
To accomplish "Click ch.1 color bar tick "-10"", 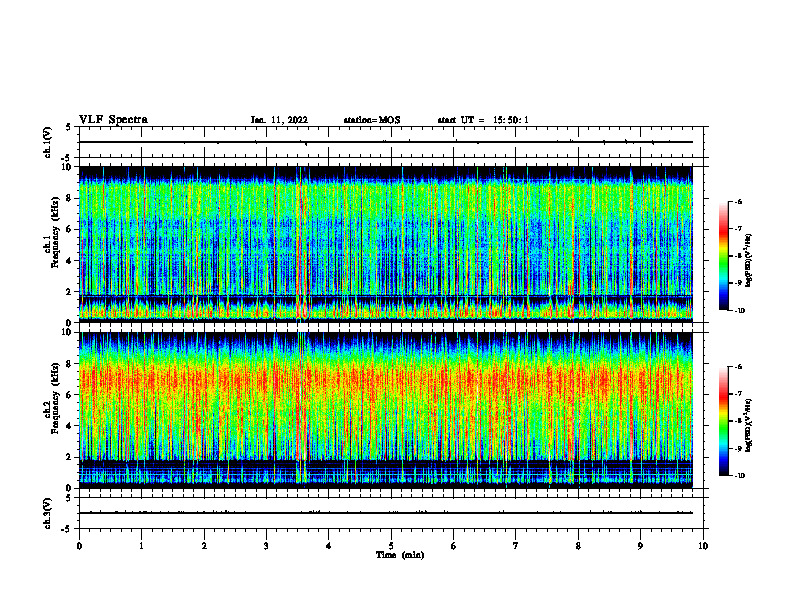I will (x=739, y=311).
